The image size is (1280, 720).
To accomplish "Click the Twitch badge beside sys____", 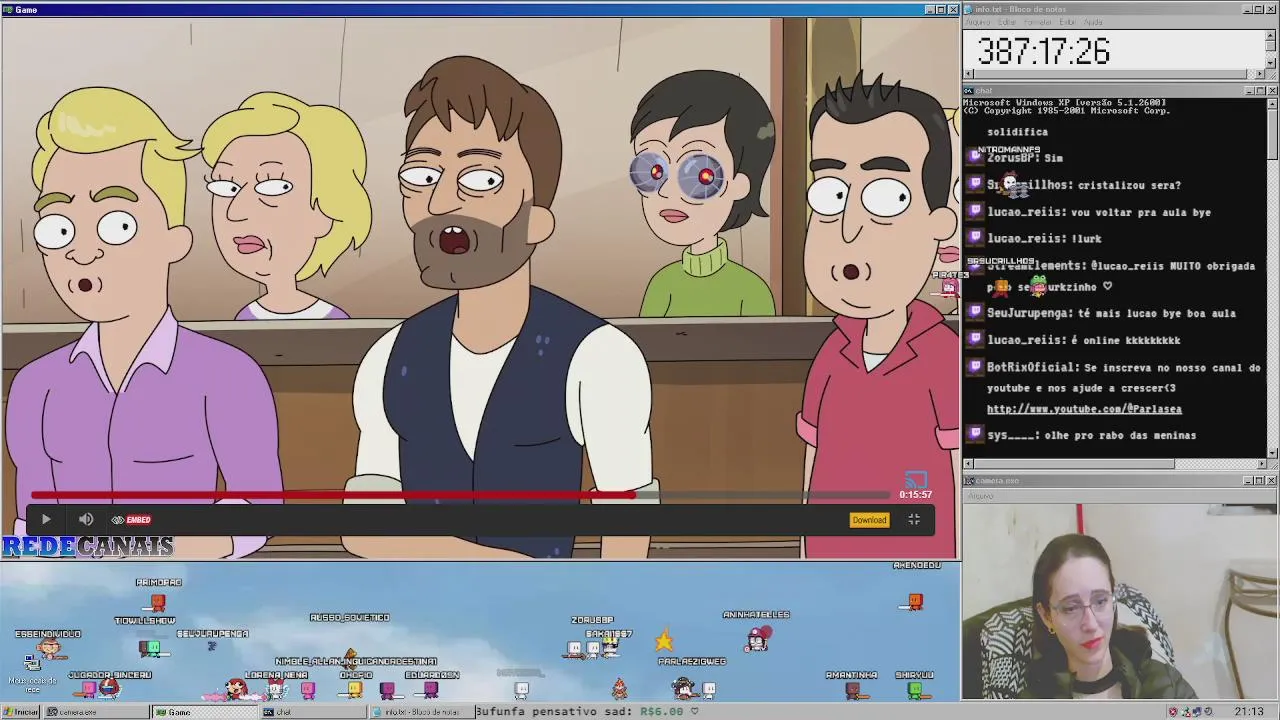I will tap(975, 435).
